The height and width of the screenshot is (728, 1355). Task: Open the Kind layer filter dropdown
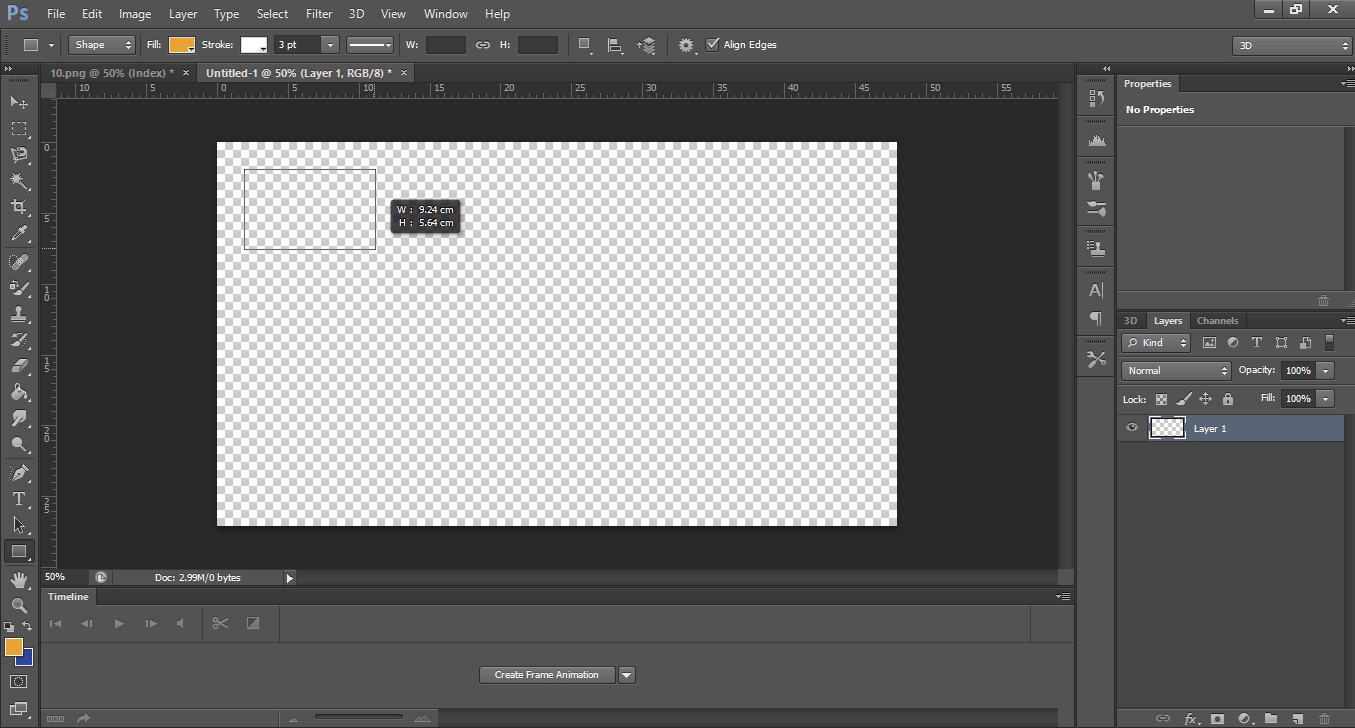click(1157, 342)
